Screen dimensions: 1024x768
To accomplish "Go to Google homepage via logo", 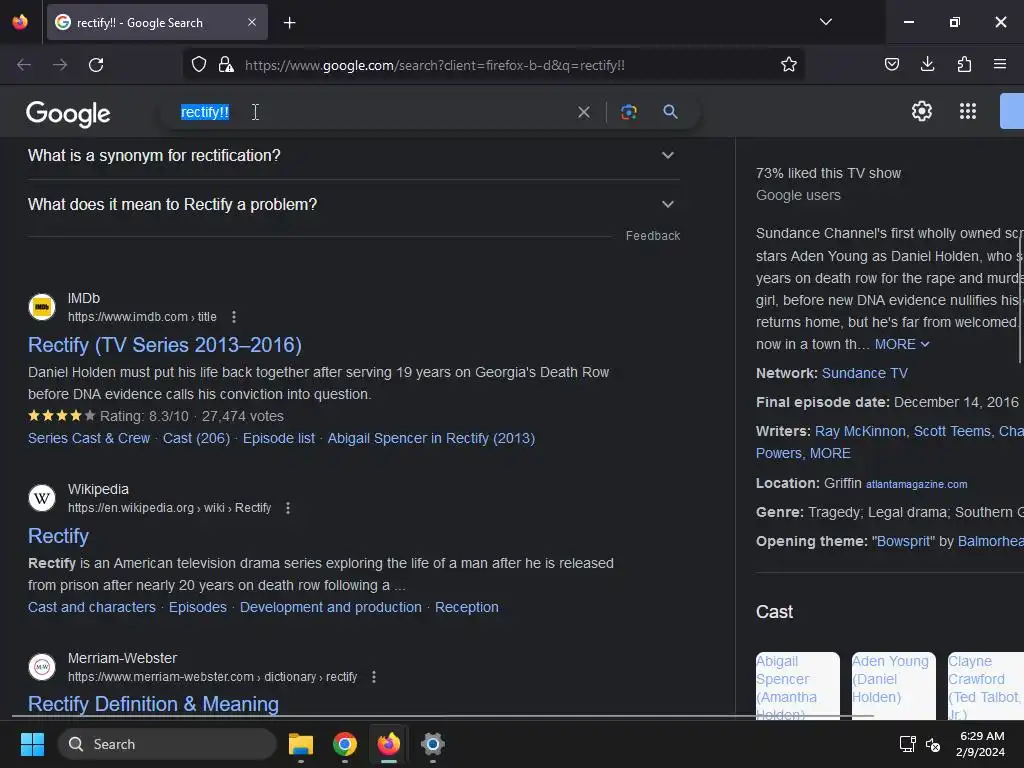I will [69, 114].
